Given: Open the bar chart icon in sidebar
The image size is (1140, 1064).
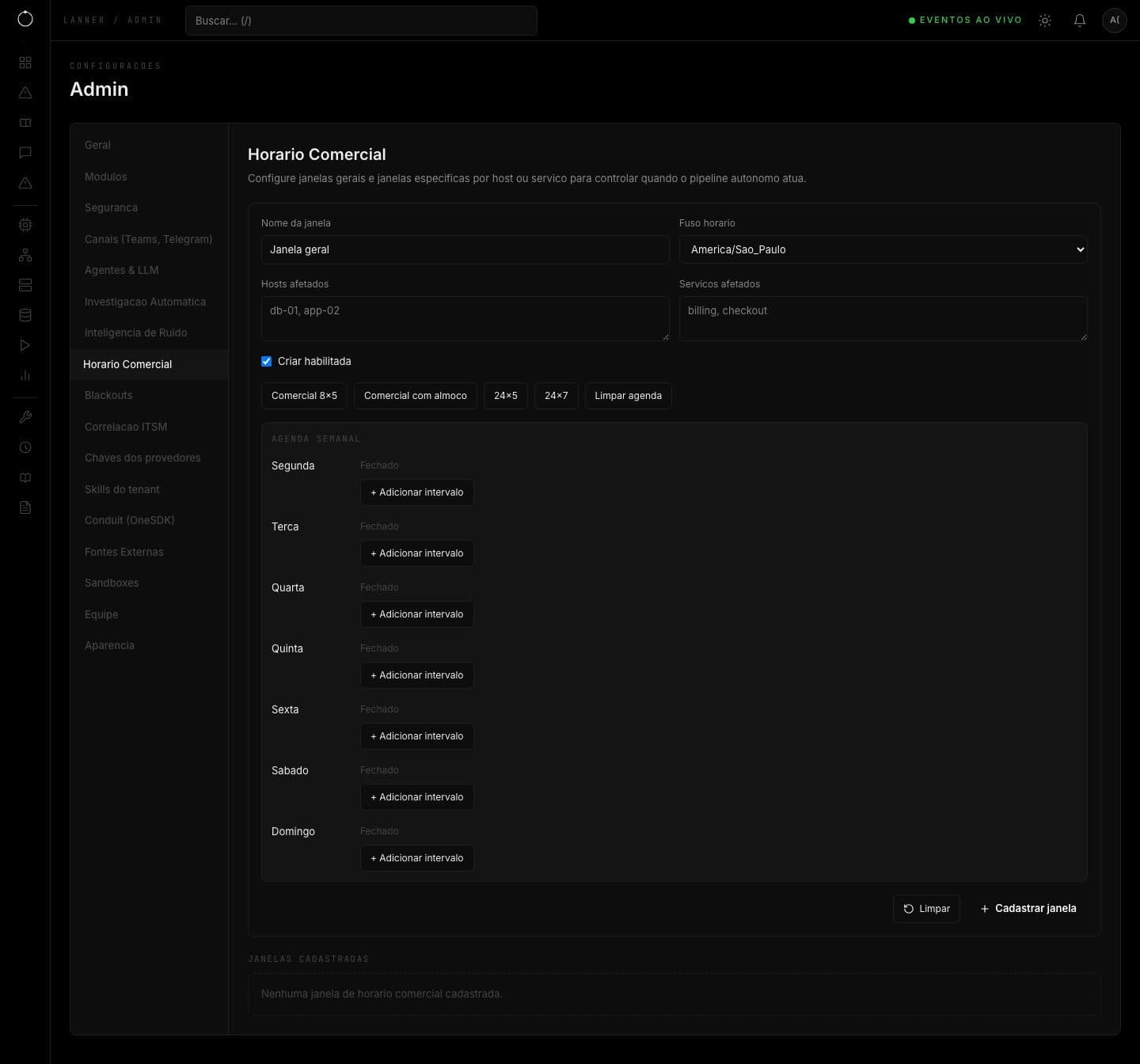Looking at the screenshot, I should coord(25,375).
